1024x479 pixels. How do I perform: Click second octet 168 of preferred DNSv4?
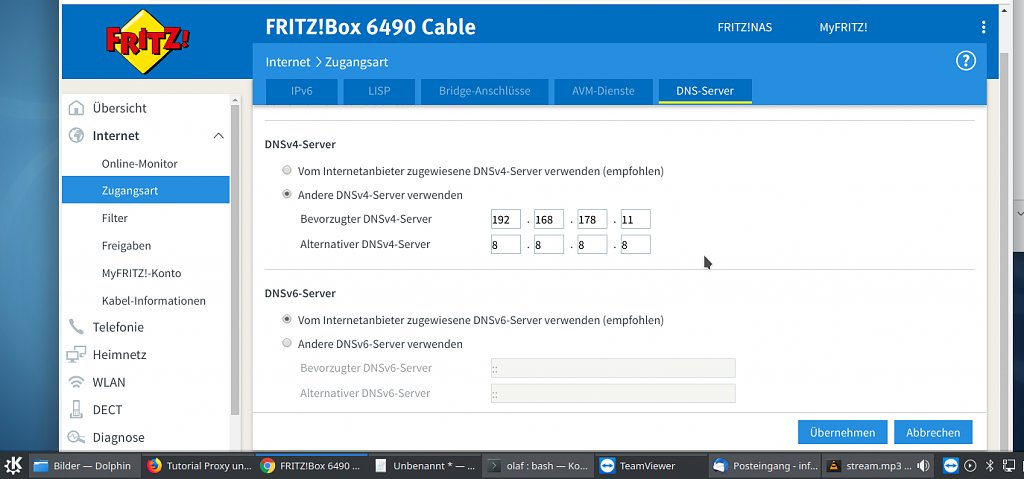[549, 220]
